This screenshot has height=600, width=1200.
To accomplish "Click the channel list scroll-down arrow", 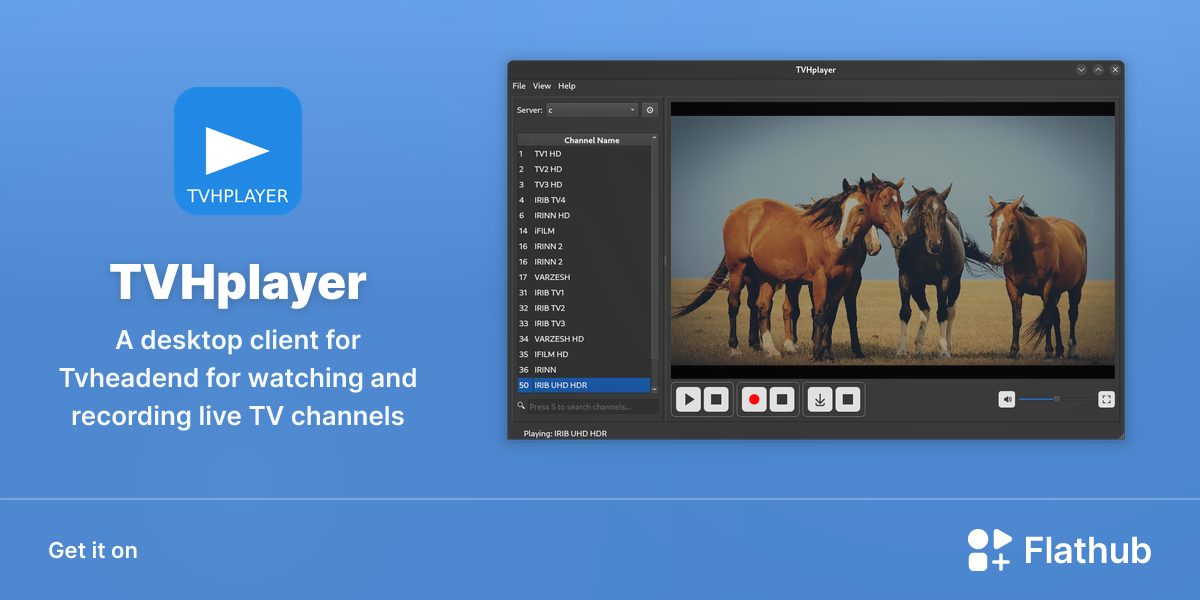I will pyautogui.click(x=655, y=389).
